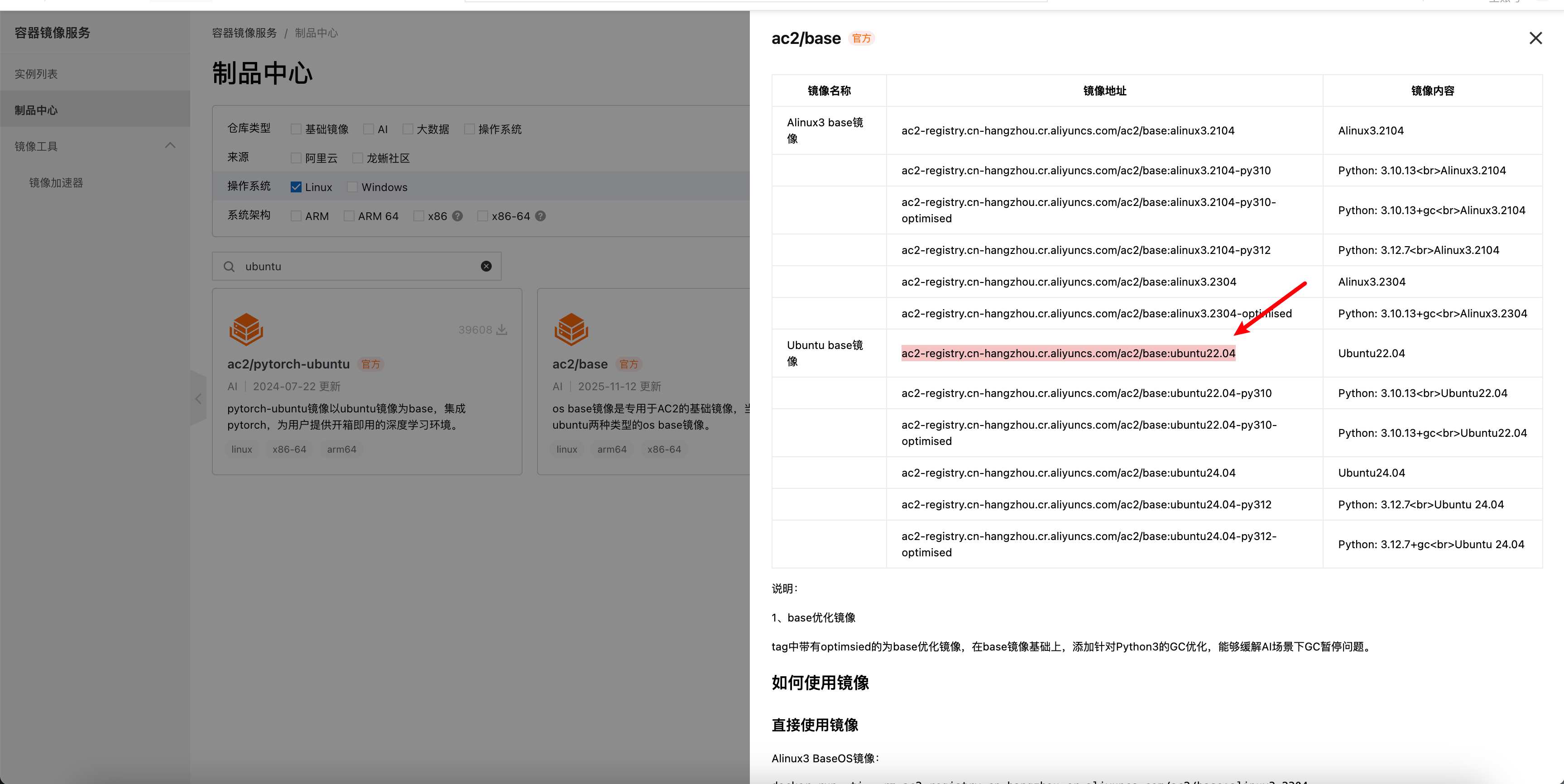This screenshot has height=784, width=1564.
Task: Click the x86 help question icon
Action: pyautogui.click(x=458, y=216)
